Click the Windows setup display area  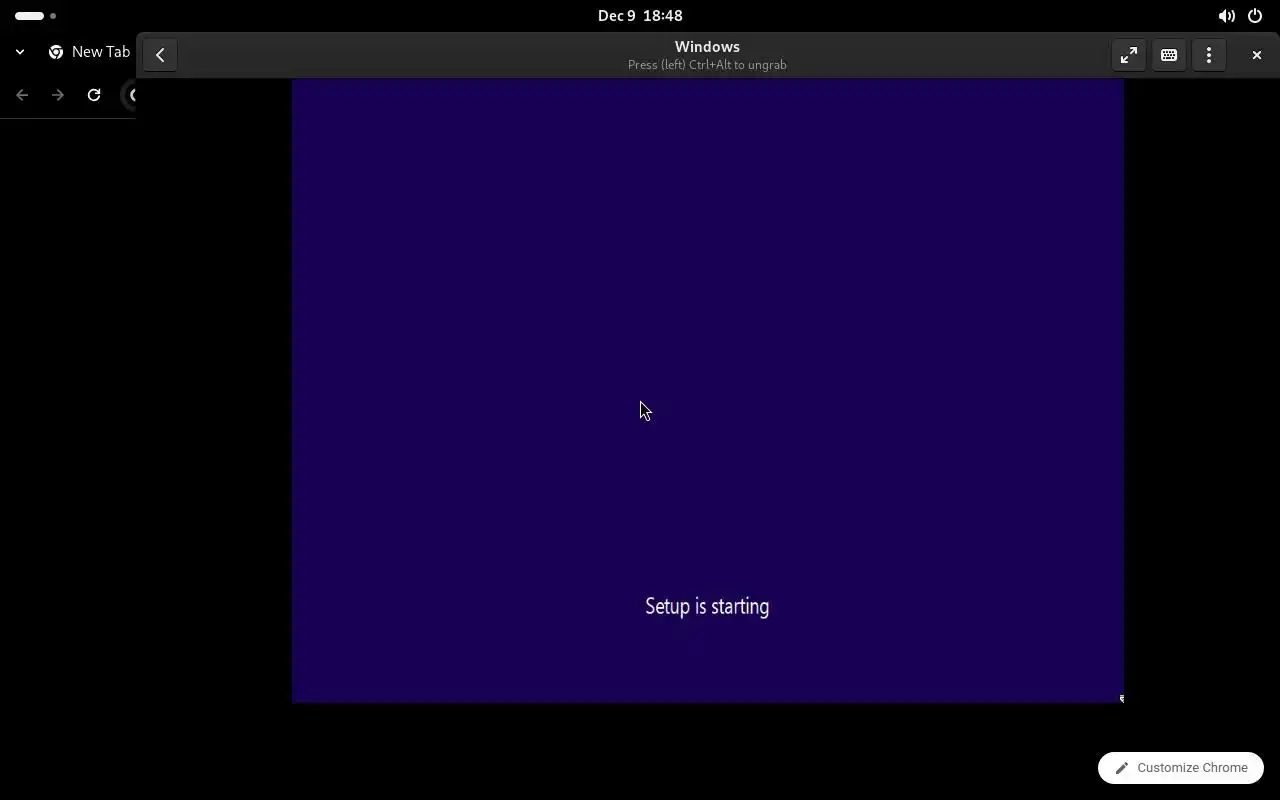point(708,391)
